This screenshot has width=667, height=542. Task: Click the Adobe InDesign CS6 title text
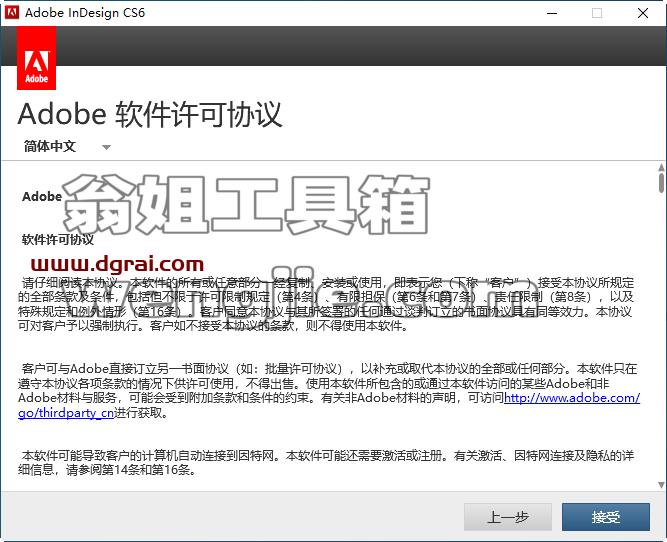[85, 13]
